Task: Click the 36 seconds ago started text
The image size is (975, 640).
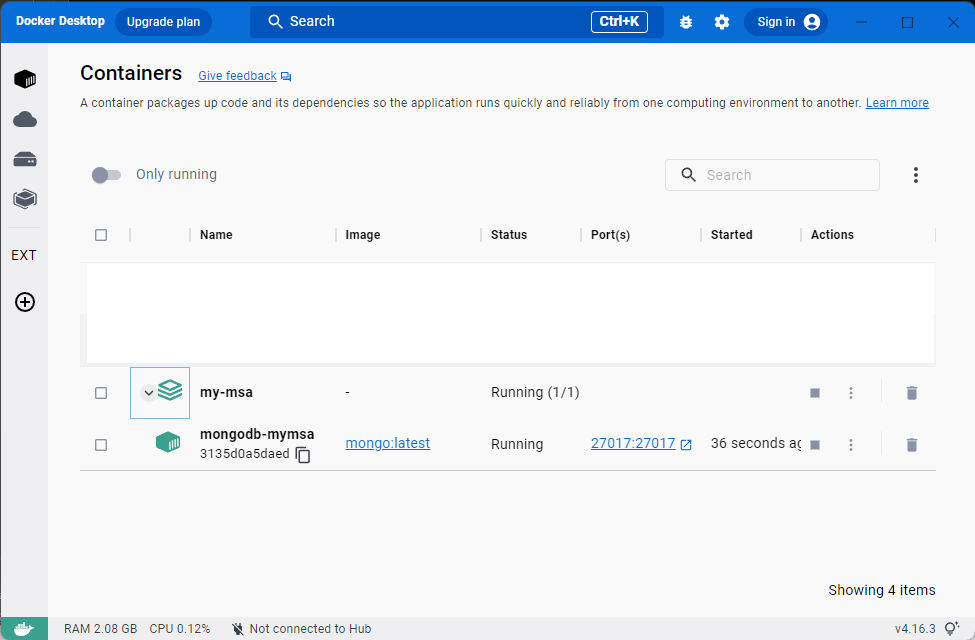Action: point(756,443)
